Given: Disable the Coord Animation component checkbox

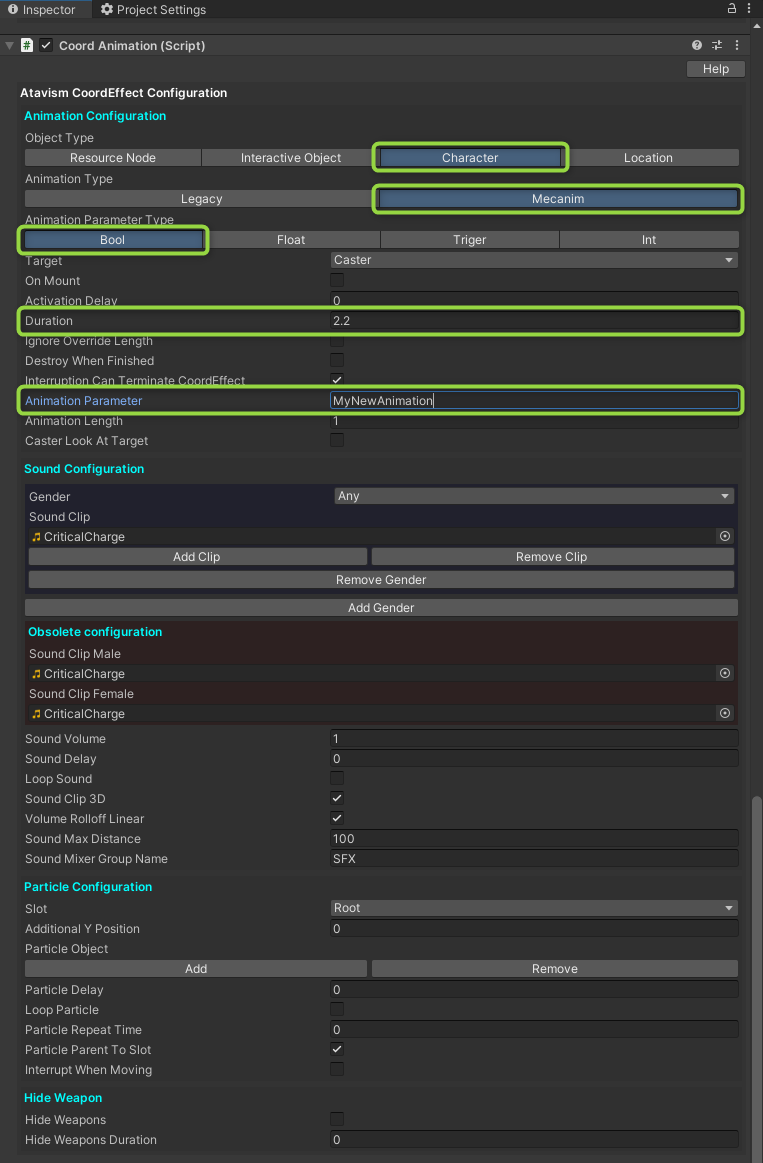Looking at the screenshot, I should click(x=46, y=46).
